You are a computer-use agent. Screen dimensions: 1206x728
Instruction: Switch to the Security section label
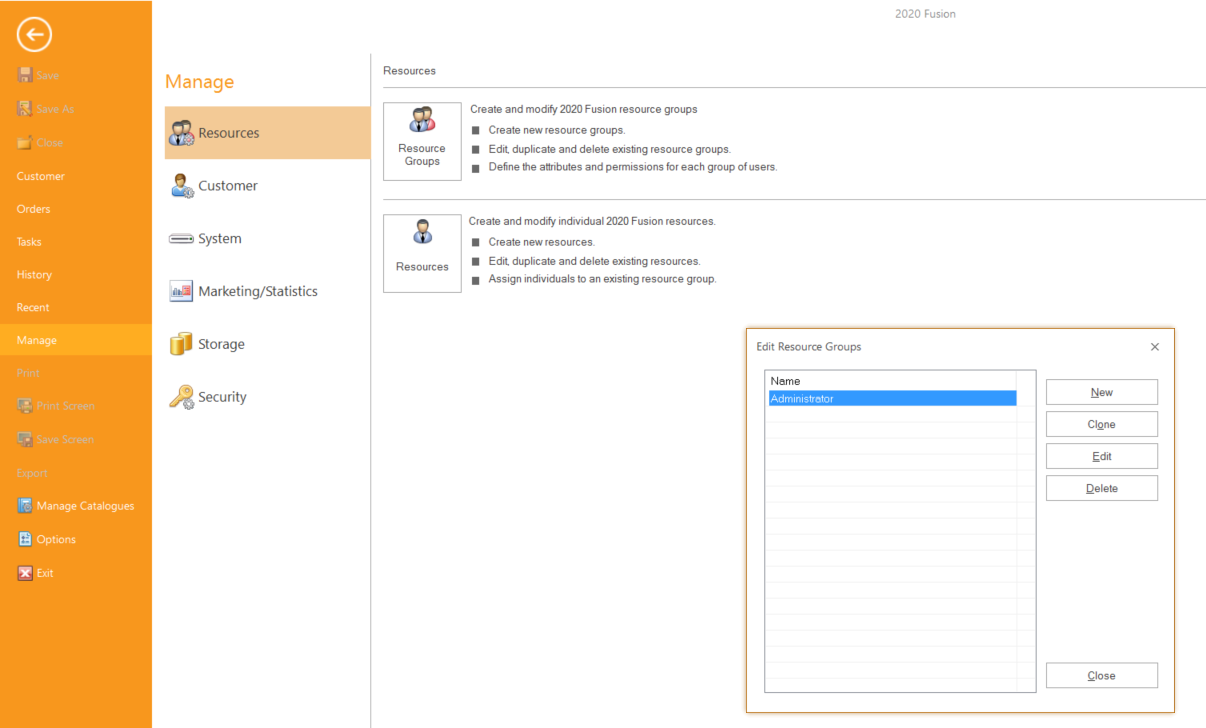click(x=222, y=397)
